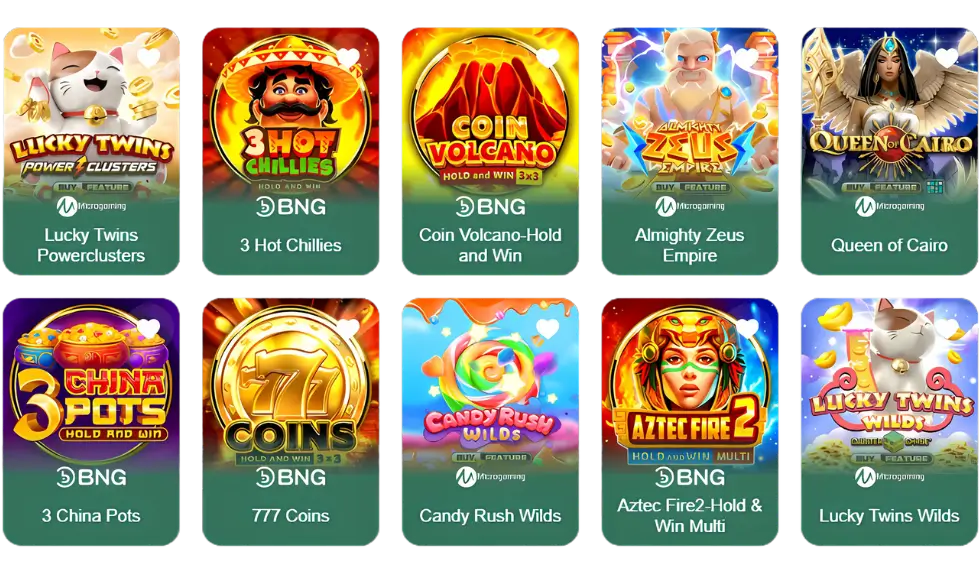This screenshot has width=980, height=580.
Task: Launch 3 Hot Chillies game artwork
Action: coord(291,111)
